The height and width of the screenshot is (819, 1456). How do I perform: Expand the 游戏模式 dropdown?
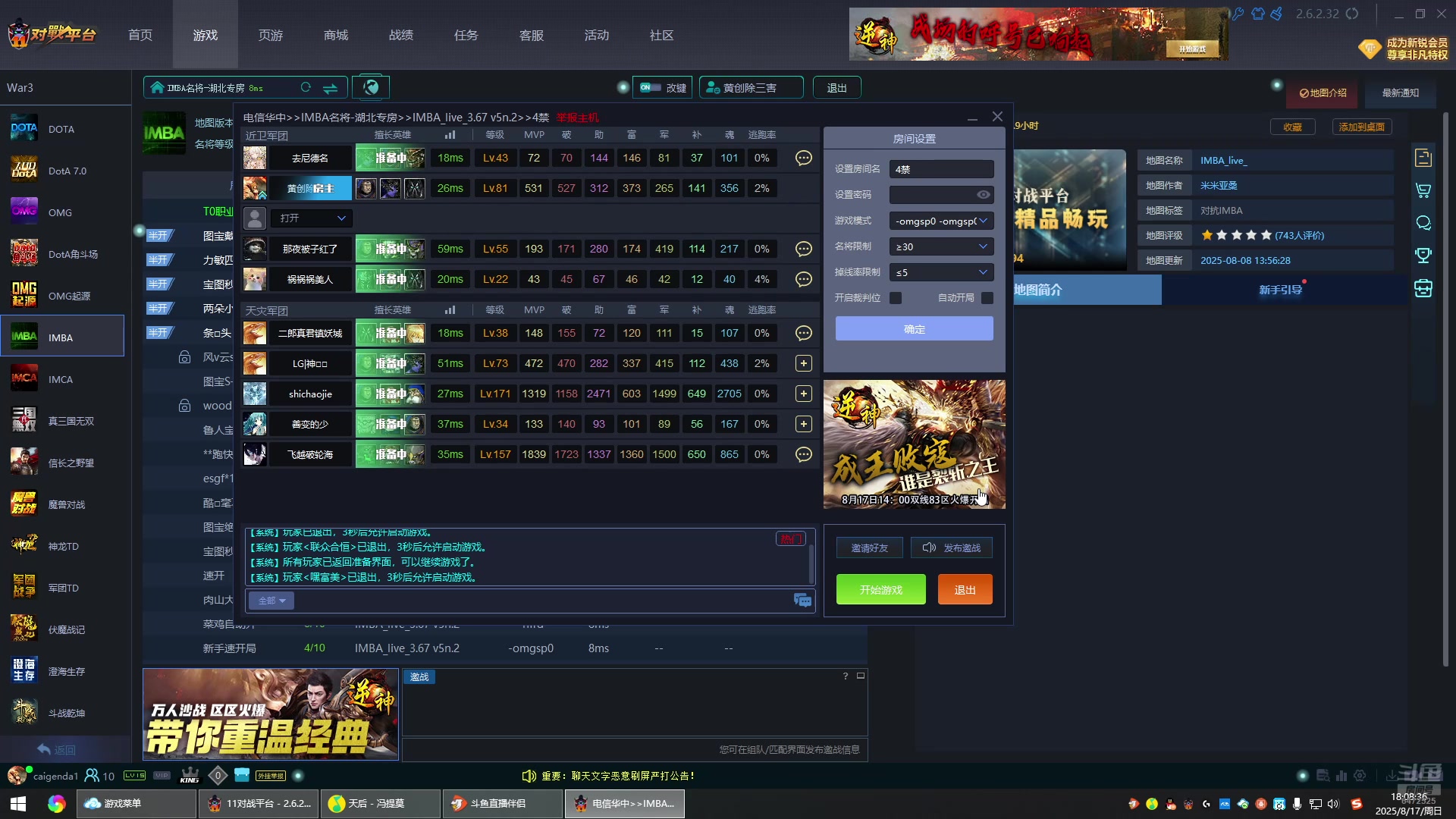941,221
